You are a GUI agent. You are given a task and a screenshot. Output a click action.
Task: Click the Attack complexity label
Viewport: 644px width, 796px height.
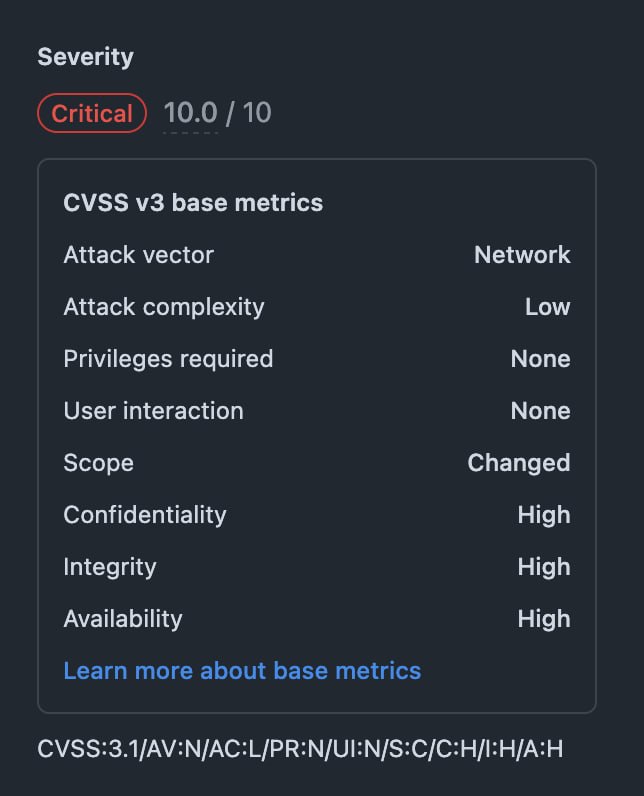click(164, 307)
